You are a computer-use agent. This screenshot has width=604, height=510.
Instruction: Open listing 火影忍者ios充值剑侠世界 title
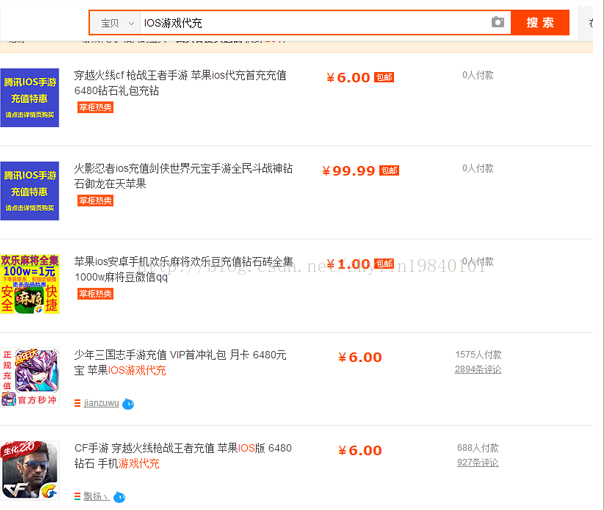183,176
